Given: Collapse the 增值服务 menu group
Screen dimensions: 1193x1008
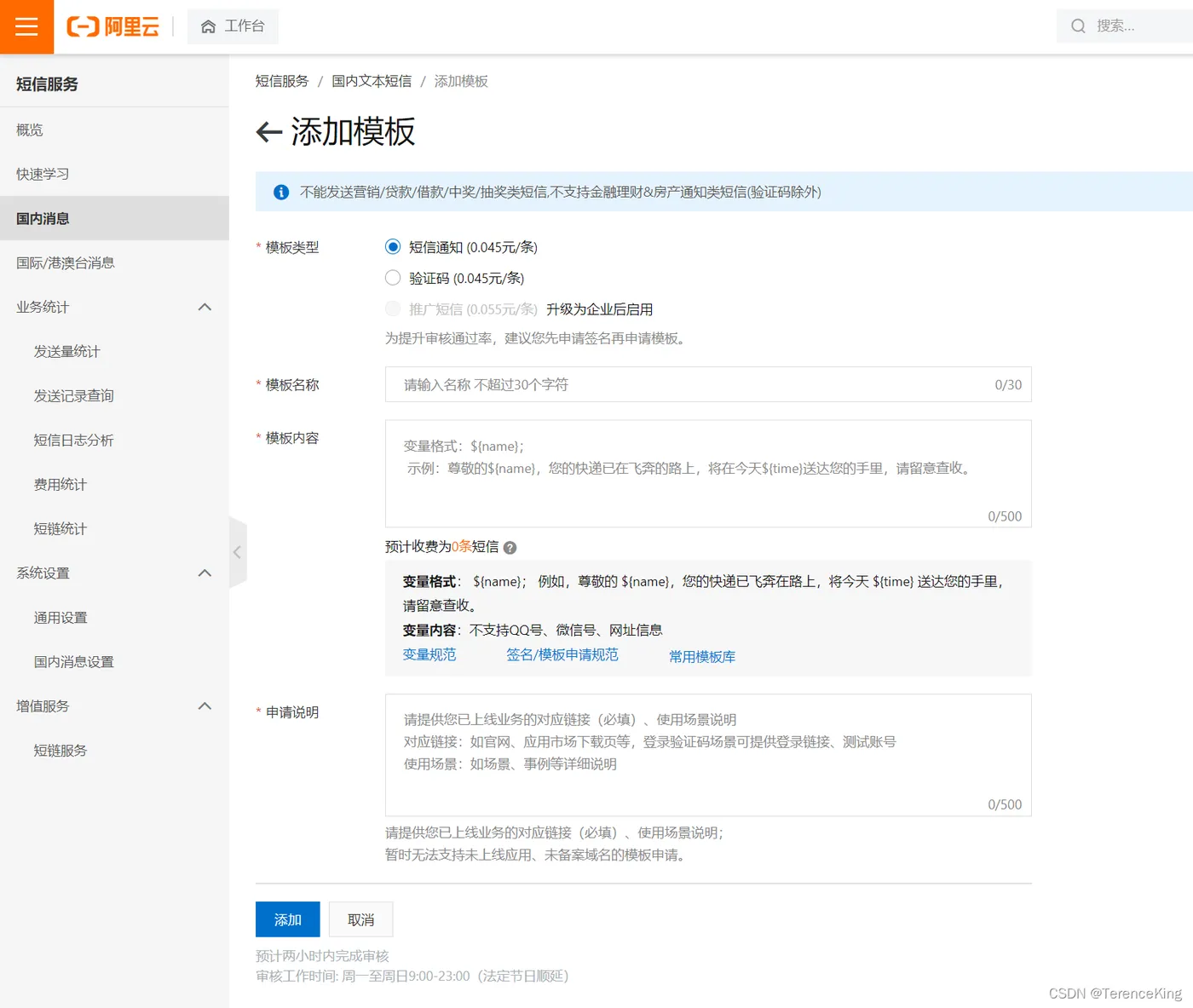Looking at the screenshot, I should click(x=205, y=706).
